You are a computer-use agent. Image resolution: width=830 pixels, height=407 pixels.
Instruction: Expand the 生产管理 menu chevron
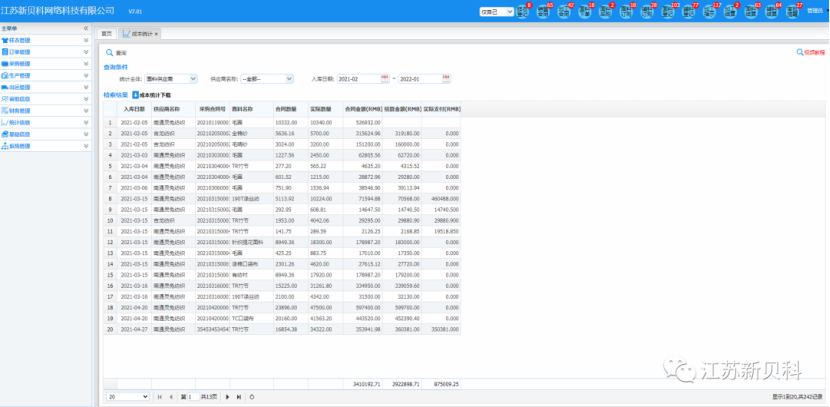[86, 75]
